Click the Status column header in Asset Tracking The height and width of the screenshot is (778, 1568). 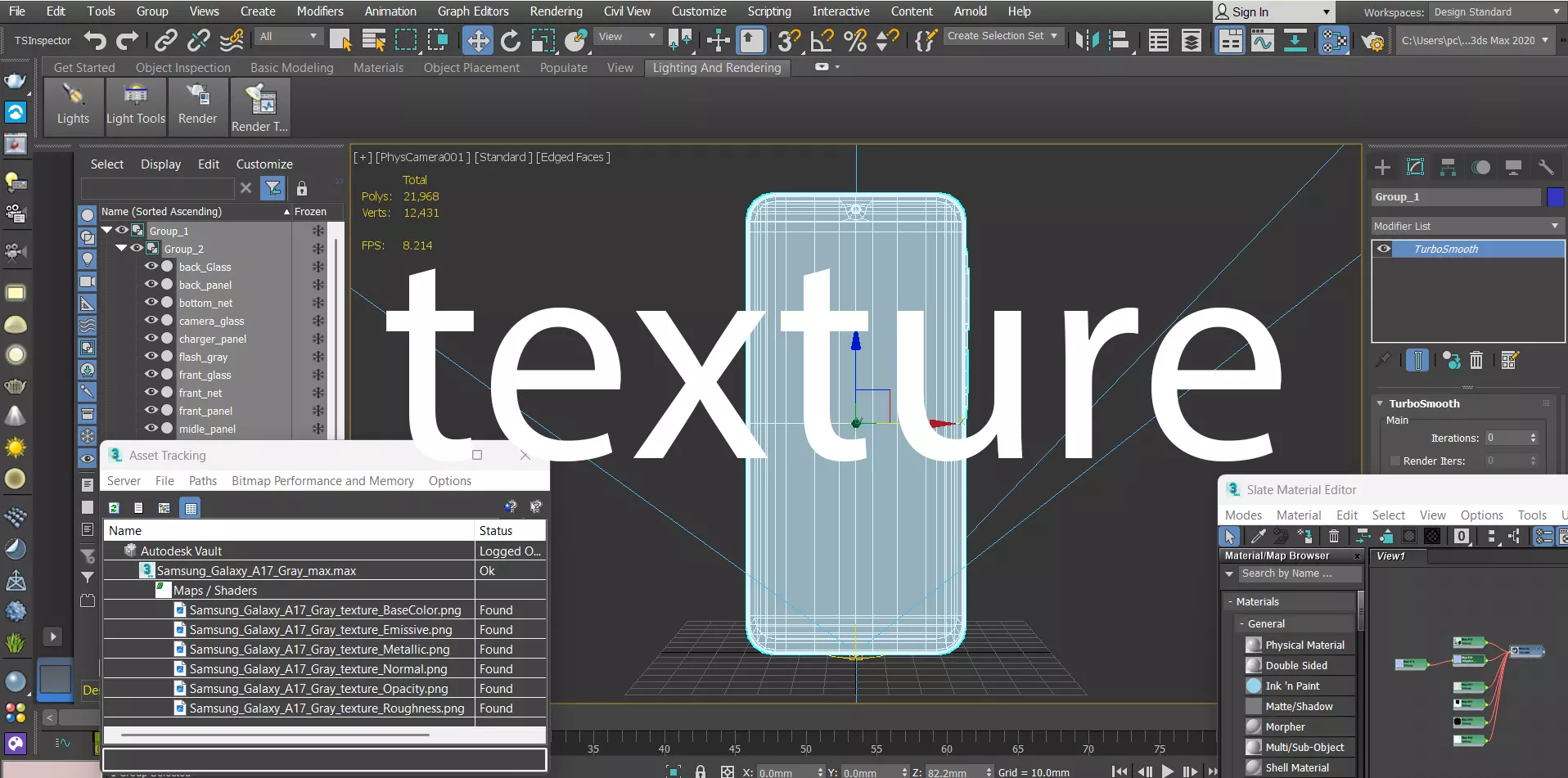coord(511,530)
